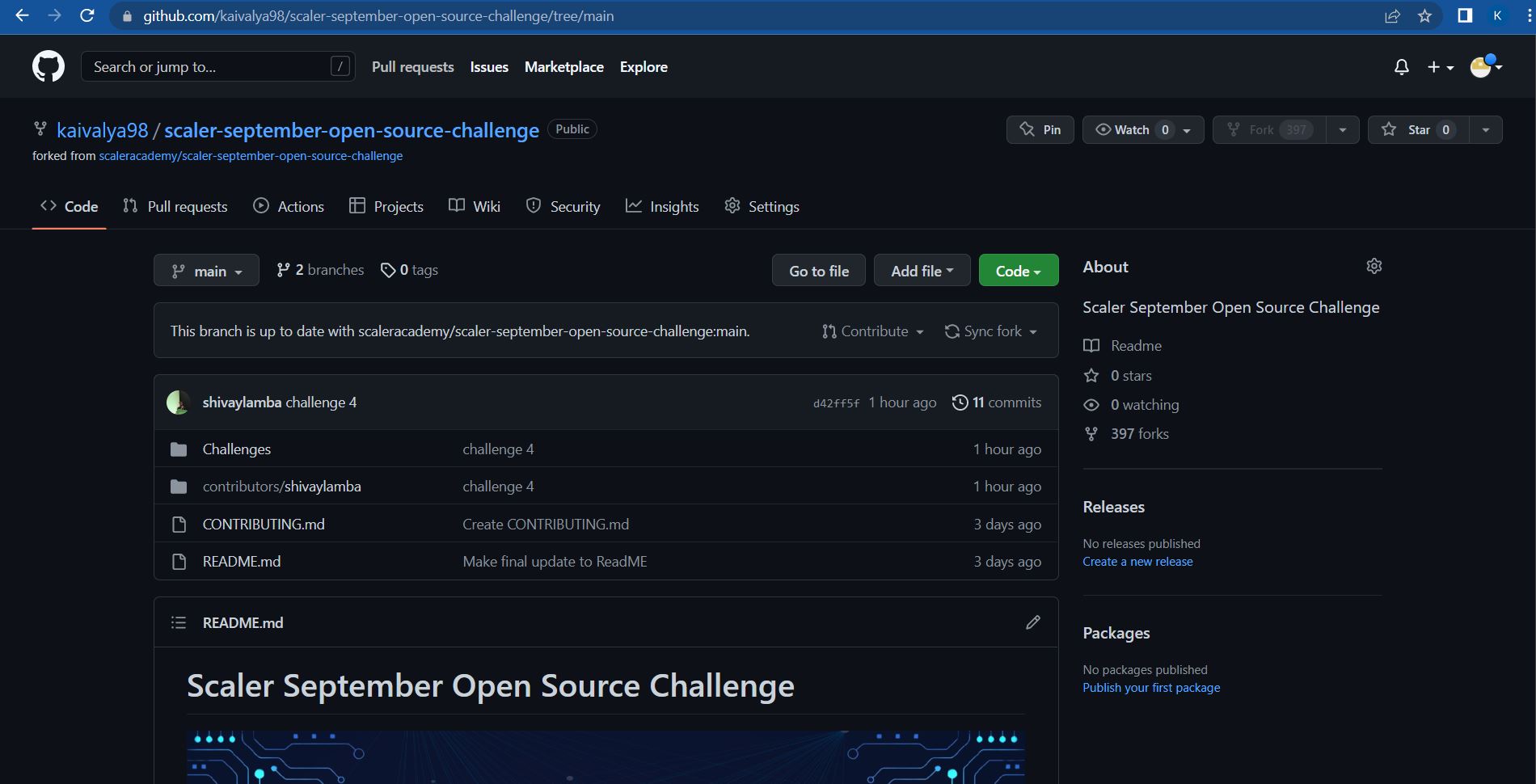Image resolution: width=1536 pixels, height=784 pixels.
Task: Open Marketplace in top navigation
Action: pos(564,67)
